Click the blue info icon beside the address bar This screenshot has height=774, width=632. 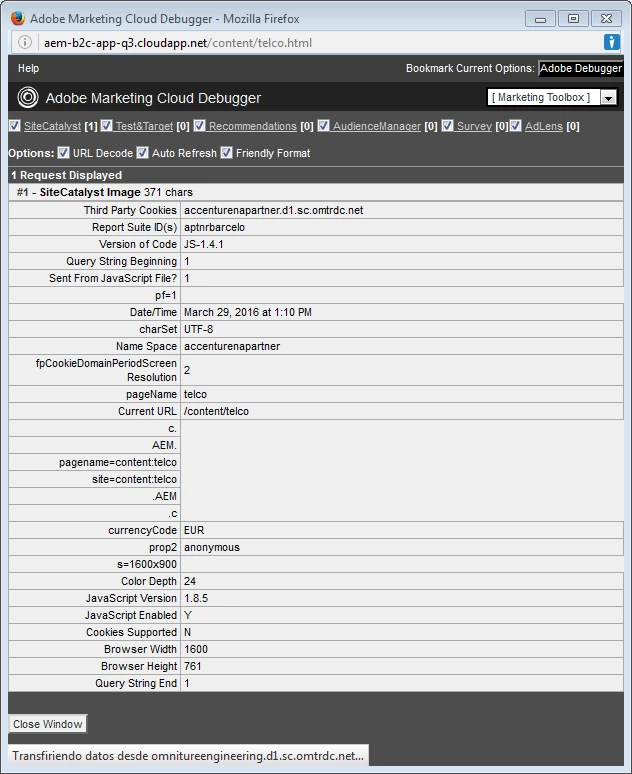pyautogui.click(x=612, y=42)
